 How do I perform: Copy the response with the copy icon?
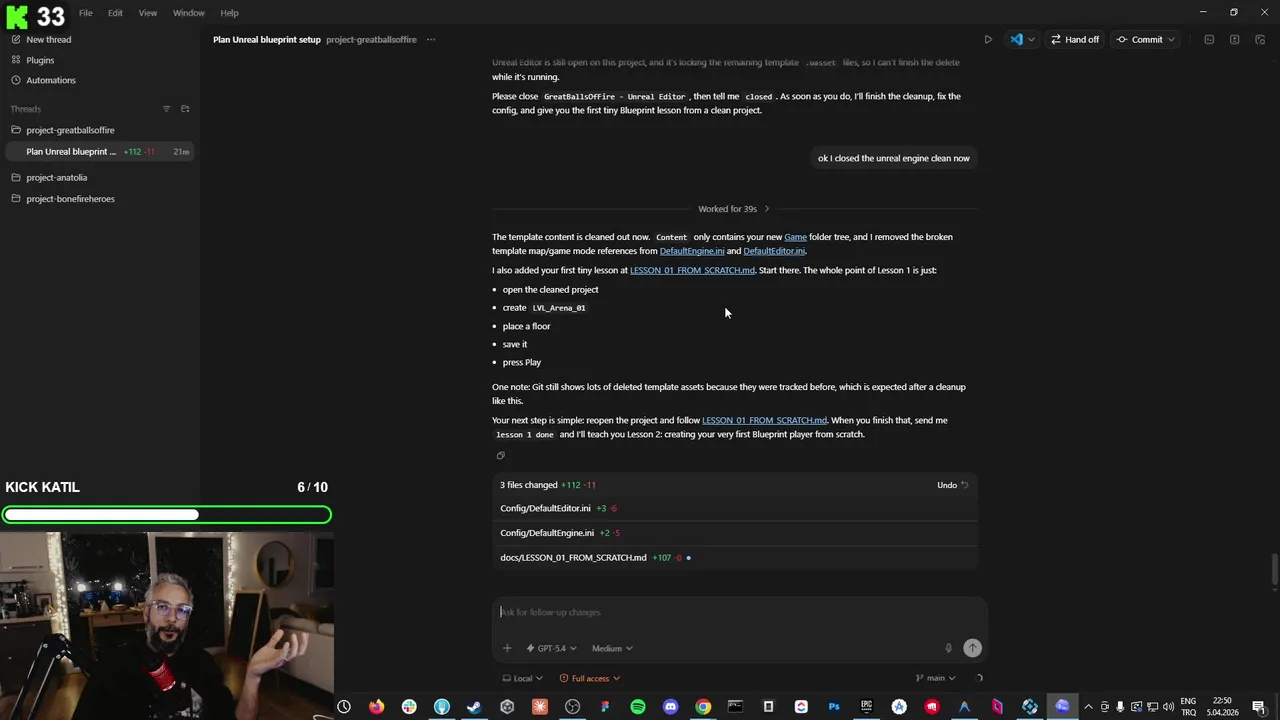[501, 456]
